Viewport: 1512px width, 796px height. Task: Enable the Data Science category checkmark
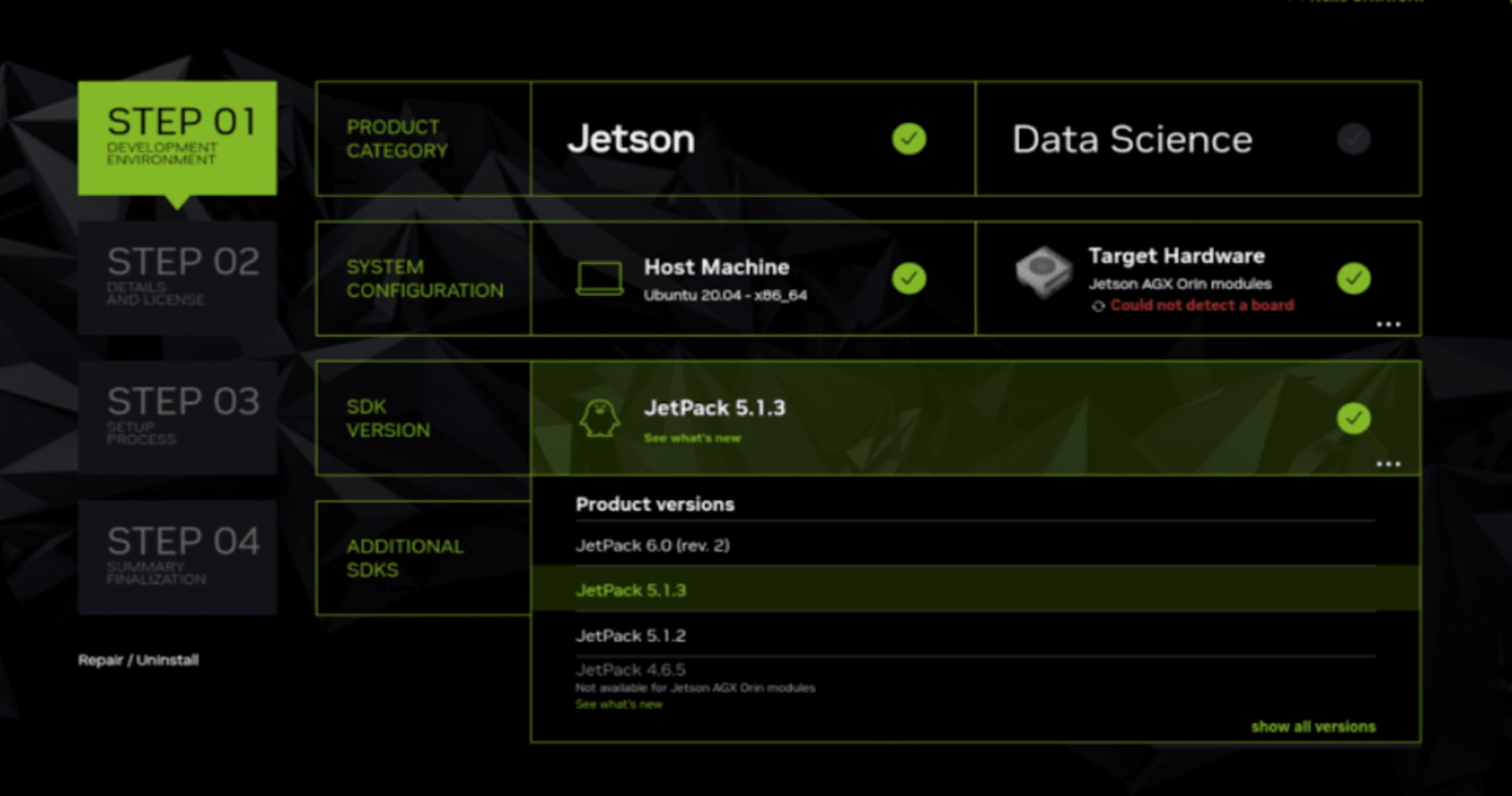point(1353,139)
